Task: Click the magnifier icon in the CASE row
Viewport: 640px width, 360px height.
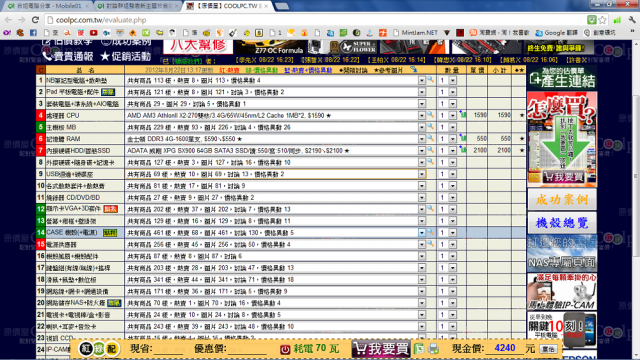Action: pos(430,232)
